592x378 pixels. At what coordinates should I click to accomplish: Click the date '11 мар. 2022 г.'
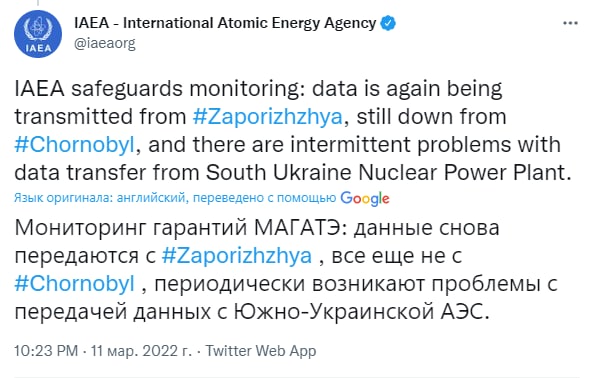click(x=141, y=351)
